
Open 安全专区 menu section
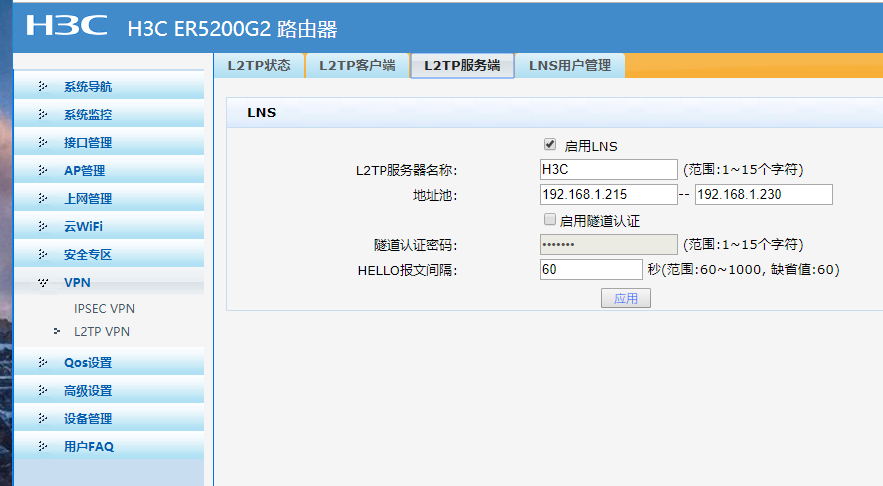tap(109, 255)
